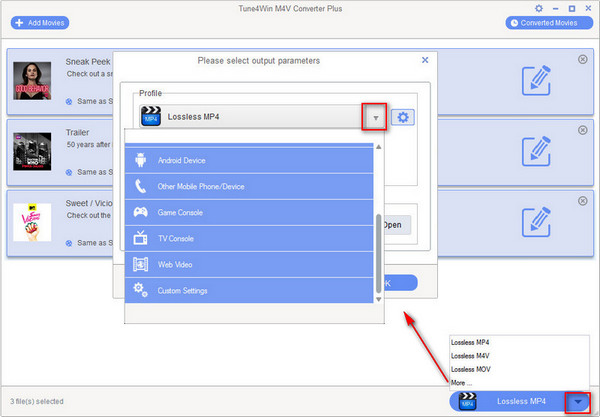Image resolution: width=600 pixels, height=417 pixels.
Task: Open the Converted Movies list
Action: point(549,23)
